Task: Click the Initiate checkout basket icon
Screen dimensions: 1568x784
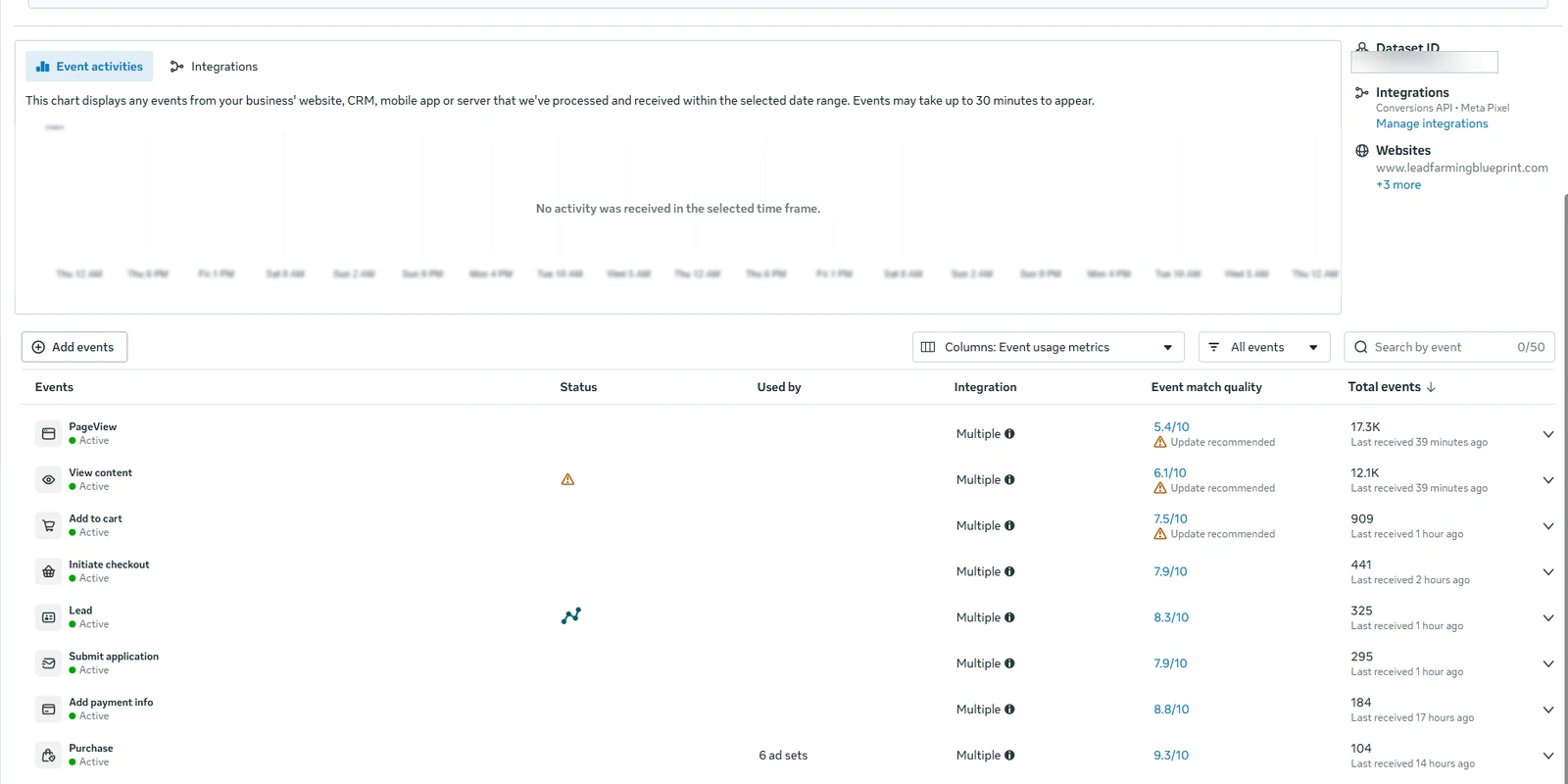Action: click(48, 571)
